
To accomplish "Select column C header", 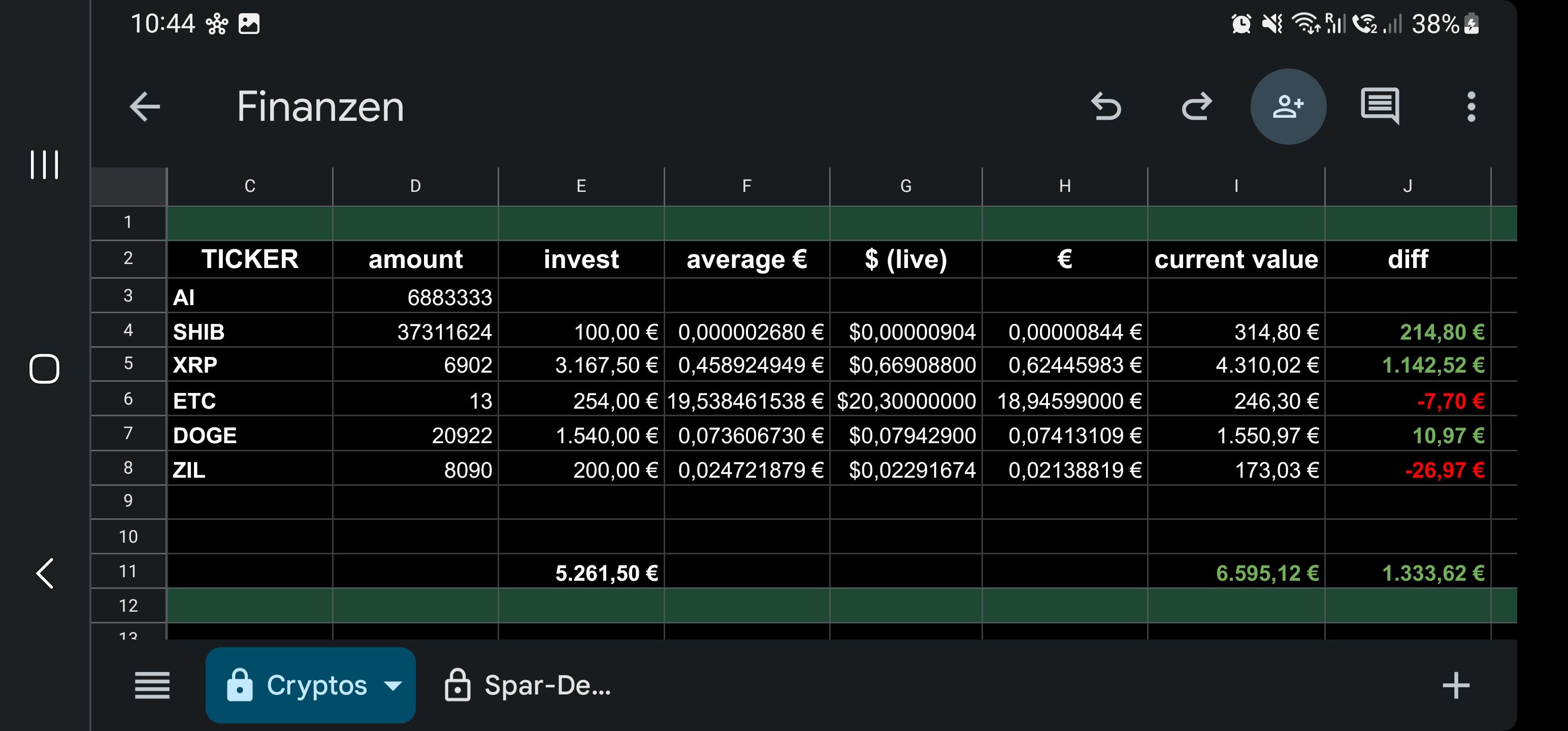I will [249, 186].
